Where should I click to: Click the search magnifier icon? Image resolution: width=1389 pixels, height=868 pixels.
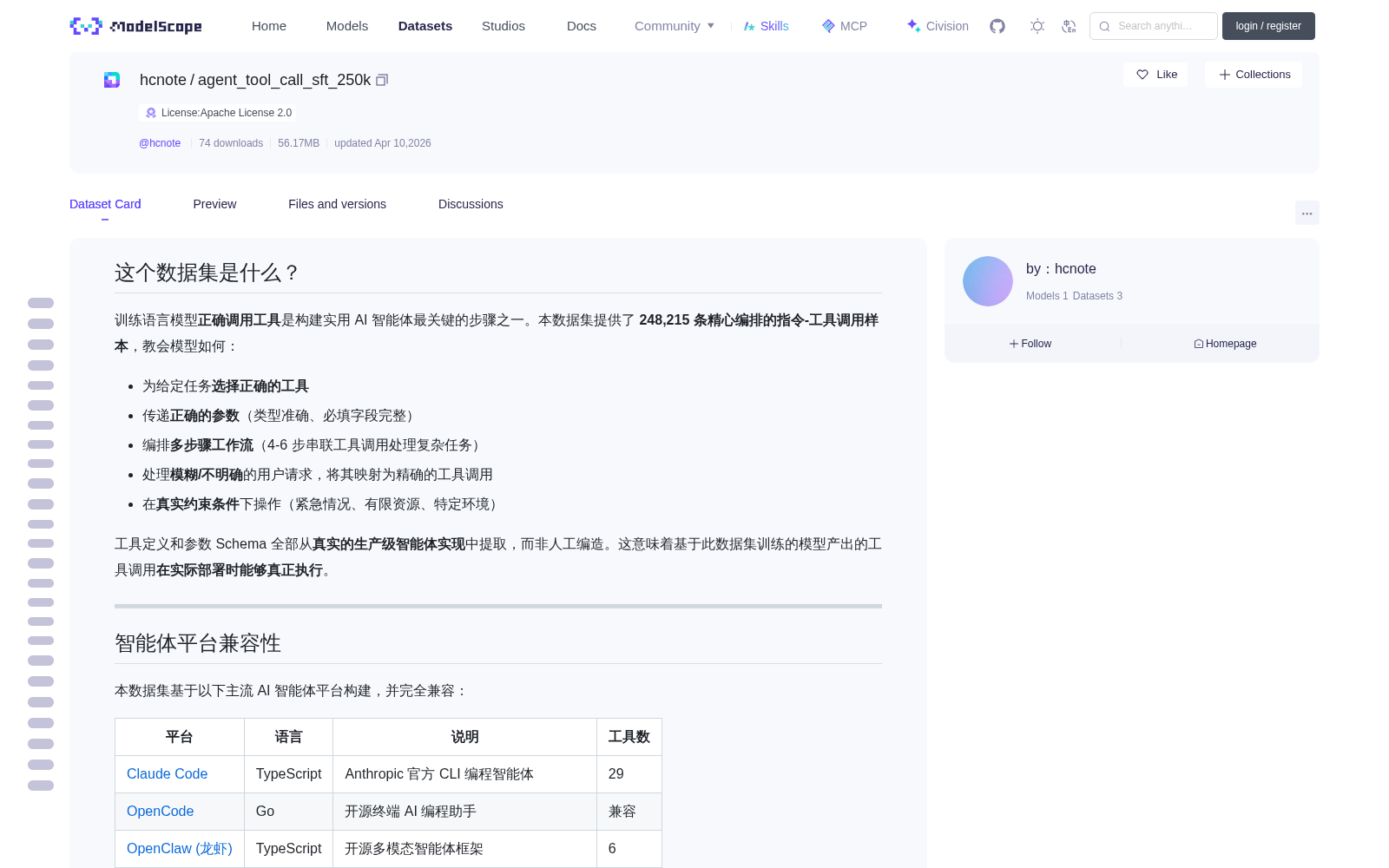1105,26
